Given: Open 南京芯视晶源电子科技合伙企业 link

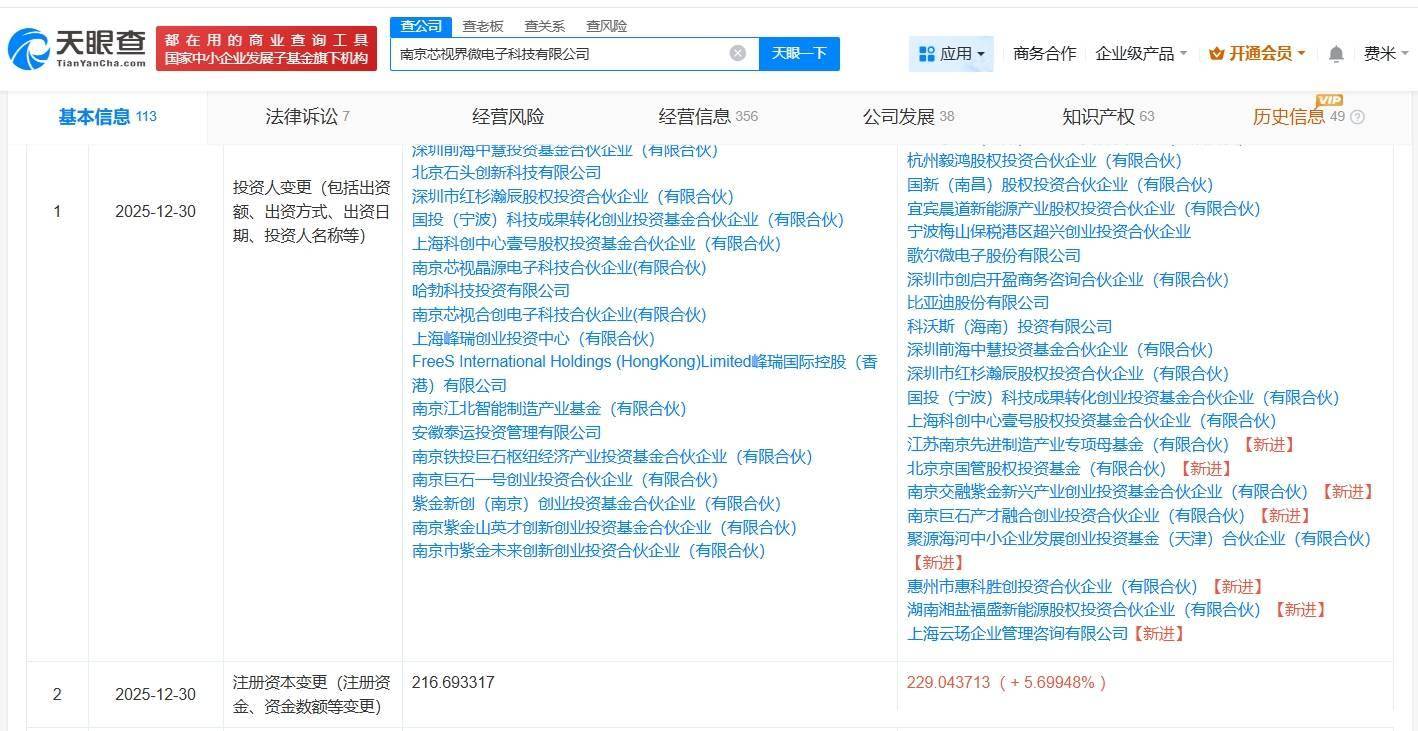Looking at the screenshot, I should pyautogui.click(x=559, y=267).
